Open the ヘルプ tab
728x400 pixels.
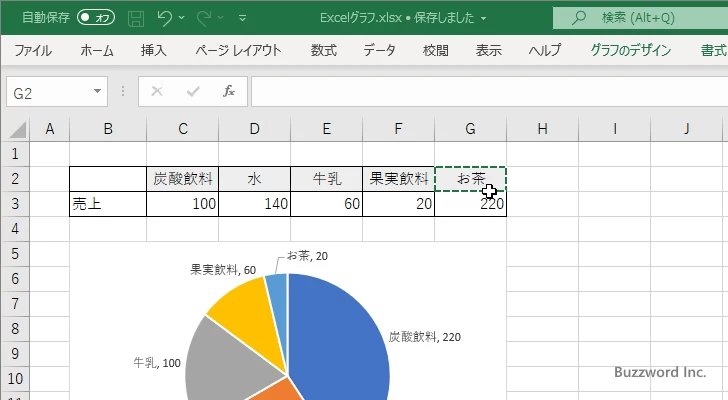point(545,50)
